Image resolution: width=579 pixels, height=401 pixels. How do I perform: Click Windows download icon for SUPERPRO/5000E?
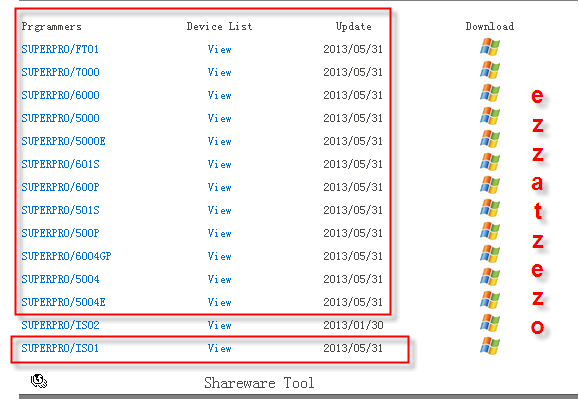(x=490, y=139)
